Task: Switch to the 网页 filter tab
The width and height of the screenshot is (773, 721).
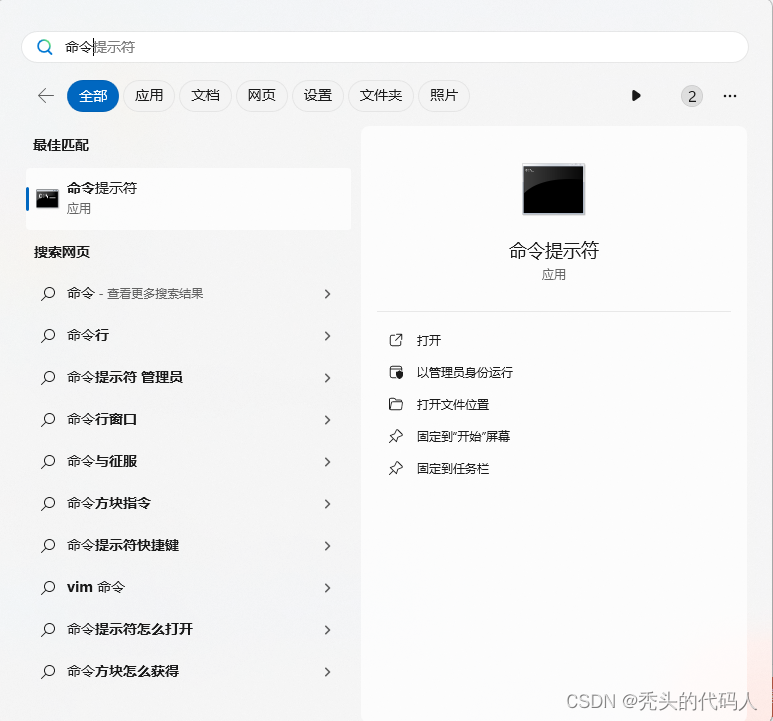Action: coord(261,96)
